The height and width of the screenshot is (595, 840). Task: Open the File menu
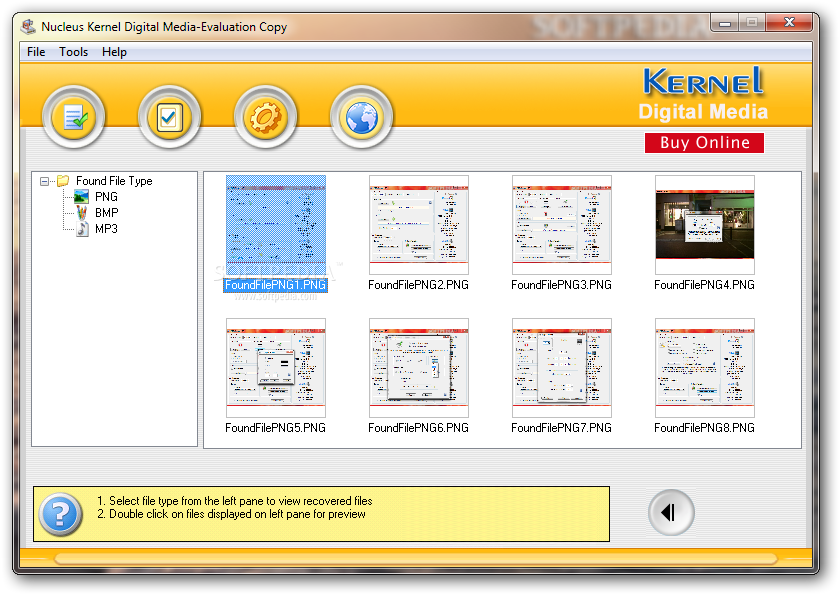(36, 52)
